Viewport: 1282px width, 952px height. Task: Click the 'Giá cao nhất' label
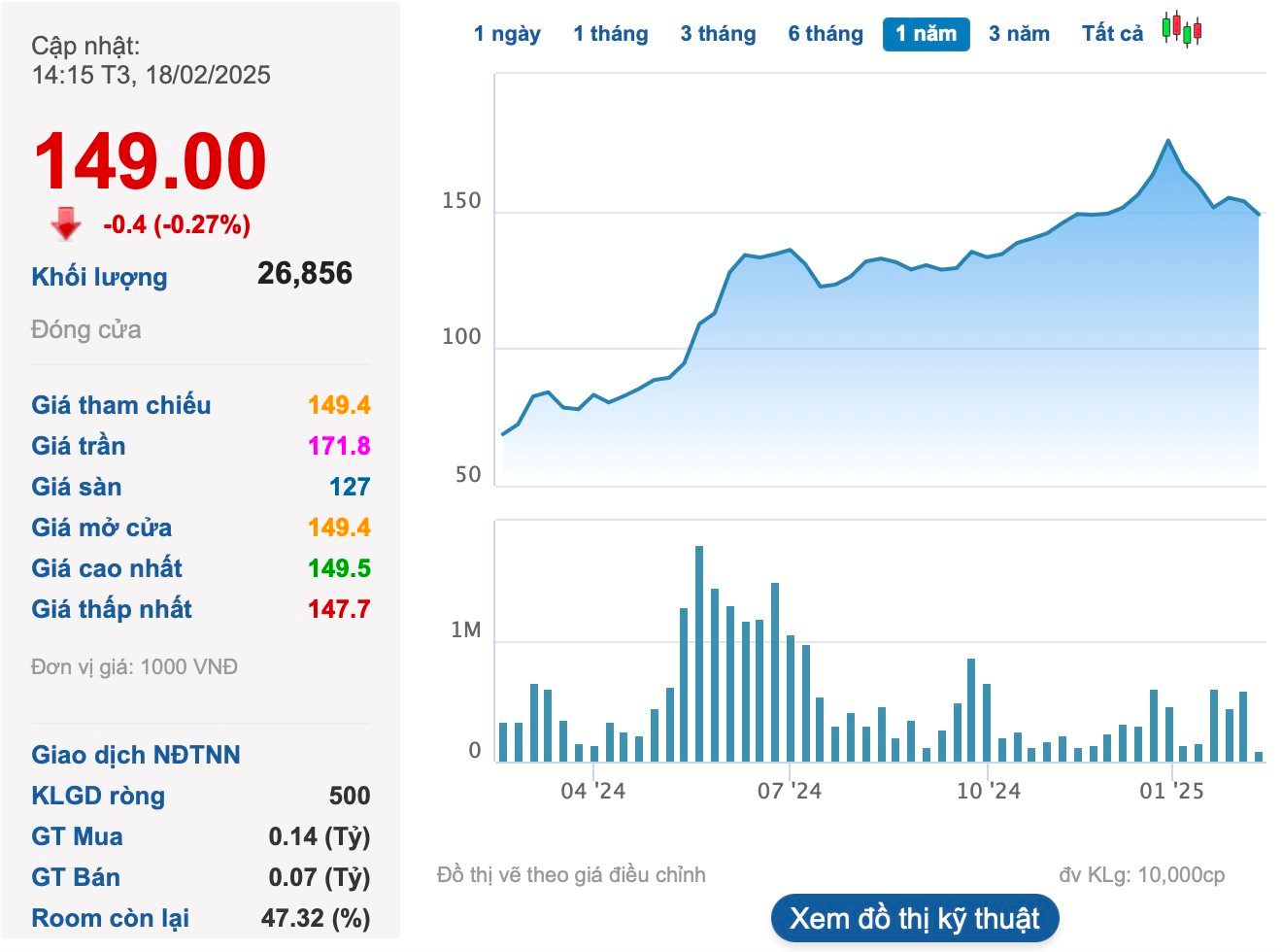coord(107,568)
